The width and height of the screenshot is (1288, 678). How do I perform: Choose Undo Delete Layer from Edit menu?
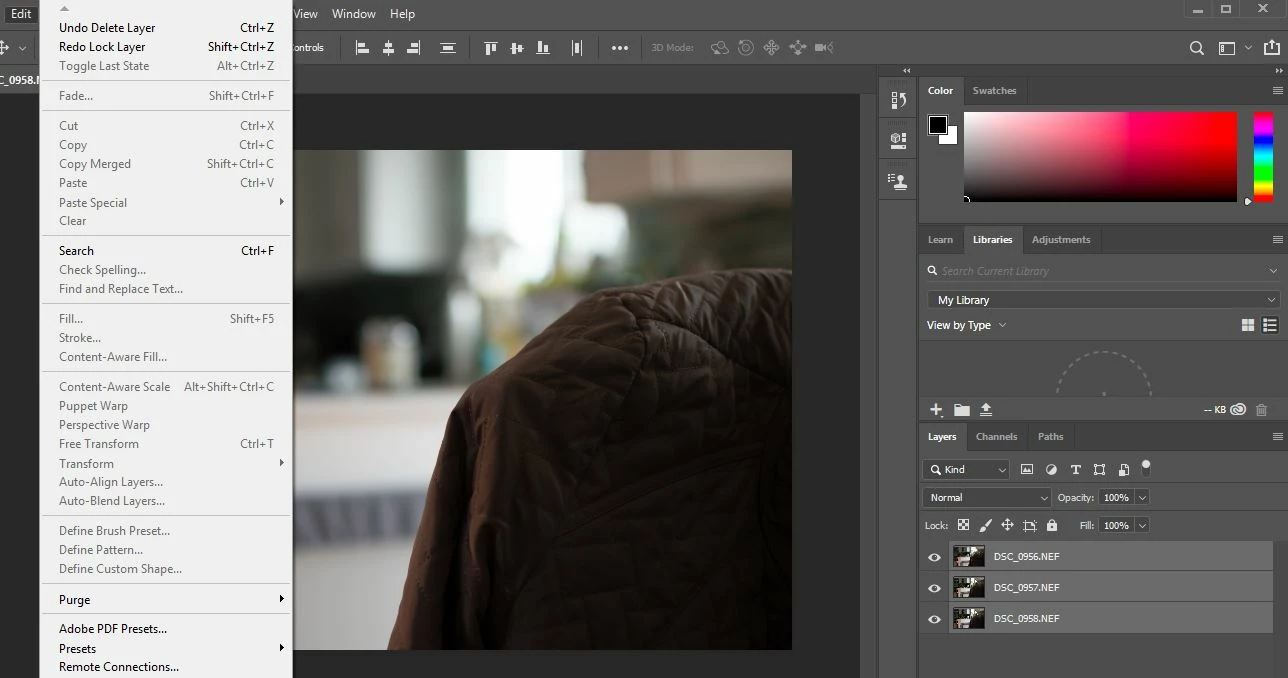tap(107, 28)
